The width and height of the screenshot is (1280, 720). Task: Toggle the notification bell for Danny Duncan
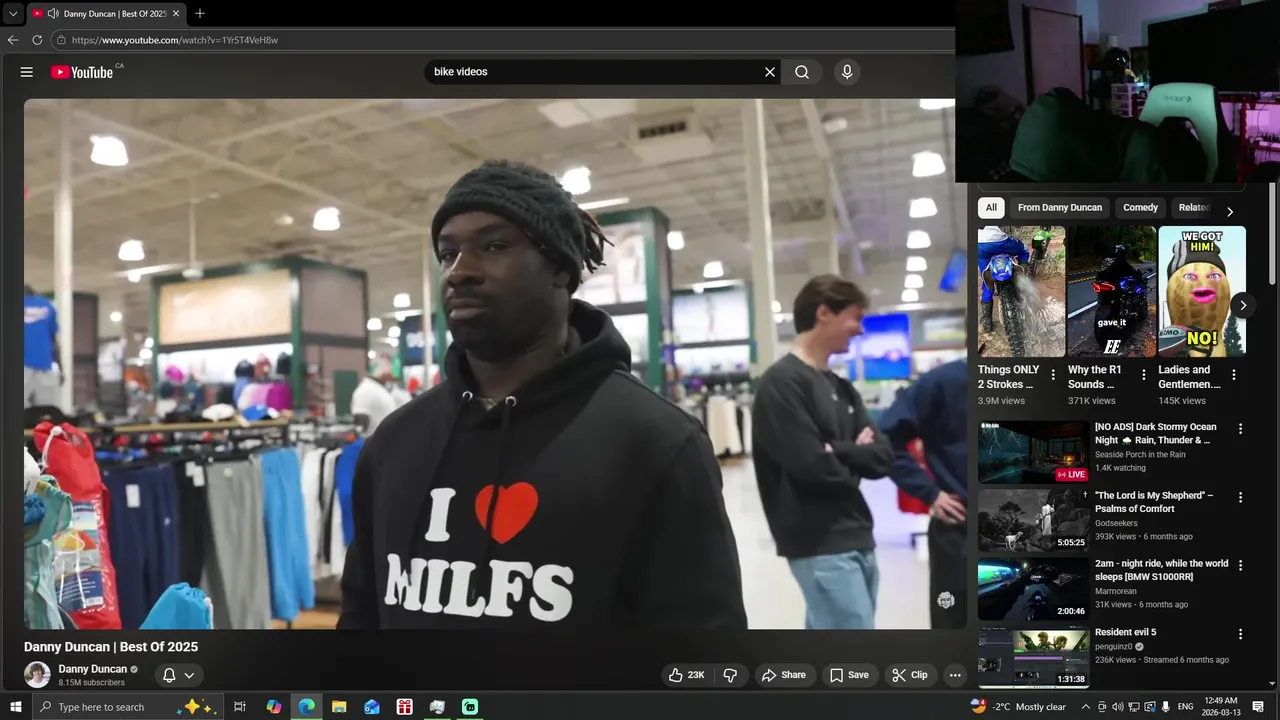click(x=169, y=675)
